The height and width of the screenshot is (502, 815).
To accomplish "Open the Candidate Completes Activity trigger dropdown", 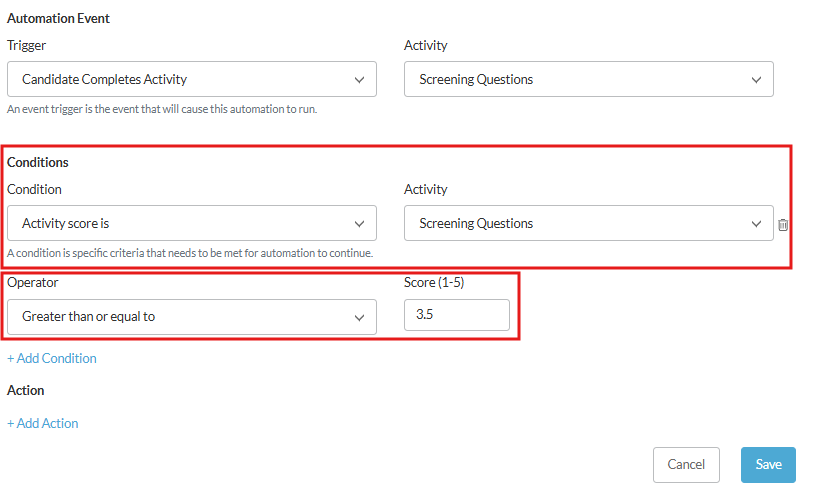I will [192, 79].
